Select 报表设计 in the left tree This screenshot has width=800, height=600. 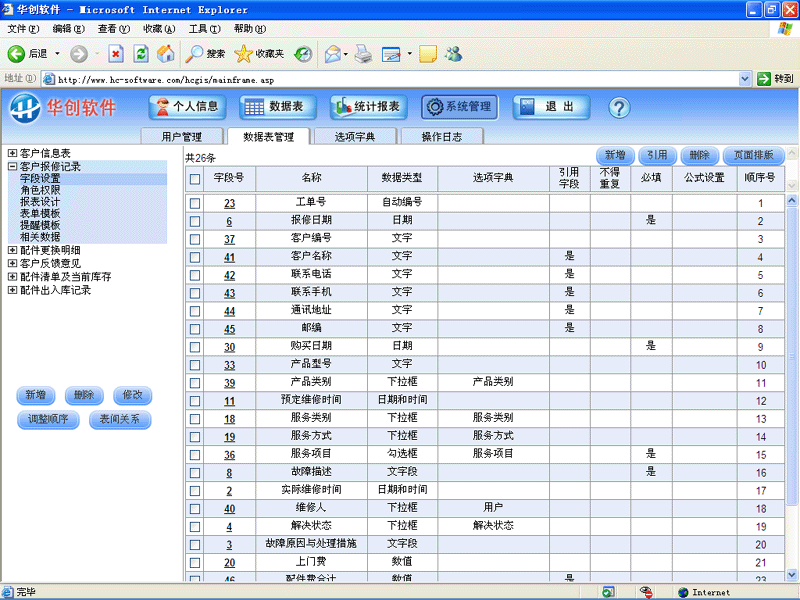pos(40,202)
